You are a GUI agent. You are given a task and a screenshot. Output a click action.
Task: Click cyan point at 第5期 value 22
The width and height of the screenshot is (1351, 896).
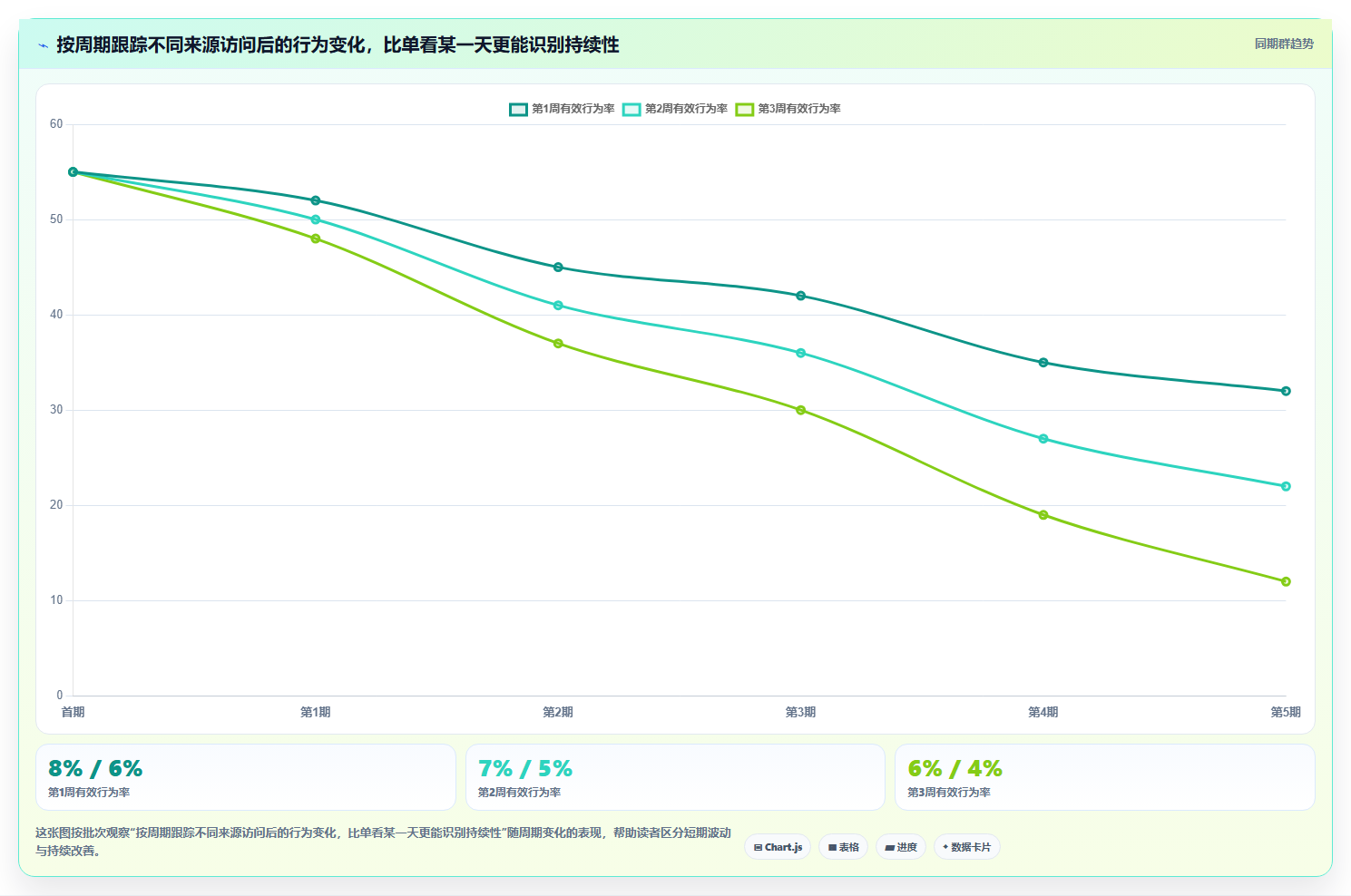pyautogui.click(x=1286, y=486)
